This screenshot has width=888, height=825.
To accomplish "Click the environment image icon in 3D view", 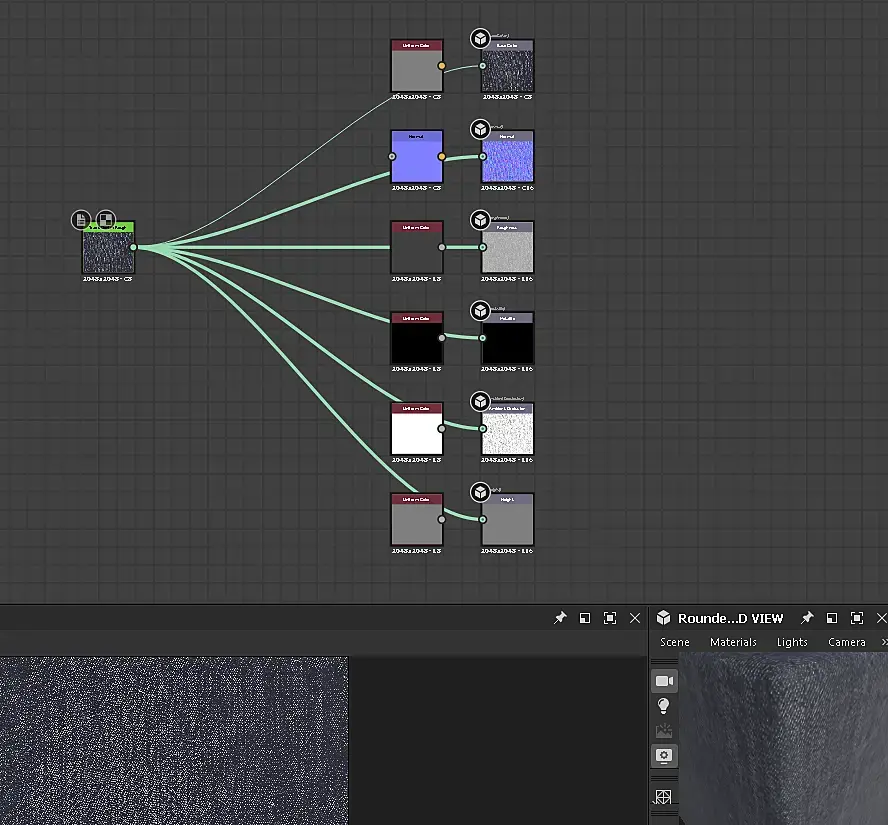I will click(x=664, y=731).
